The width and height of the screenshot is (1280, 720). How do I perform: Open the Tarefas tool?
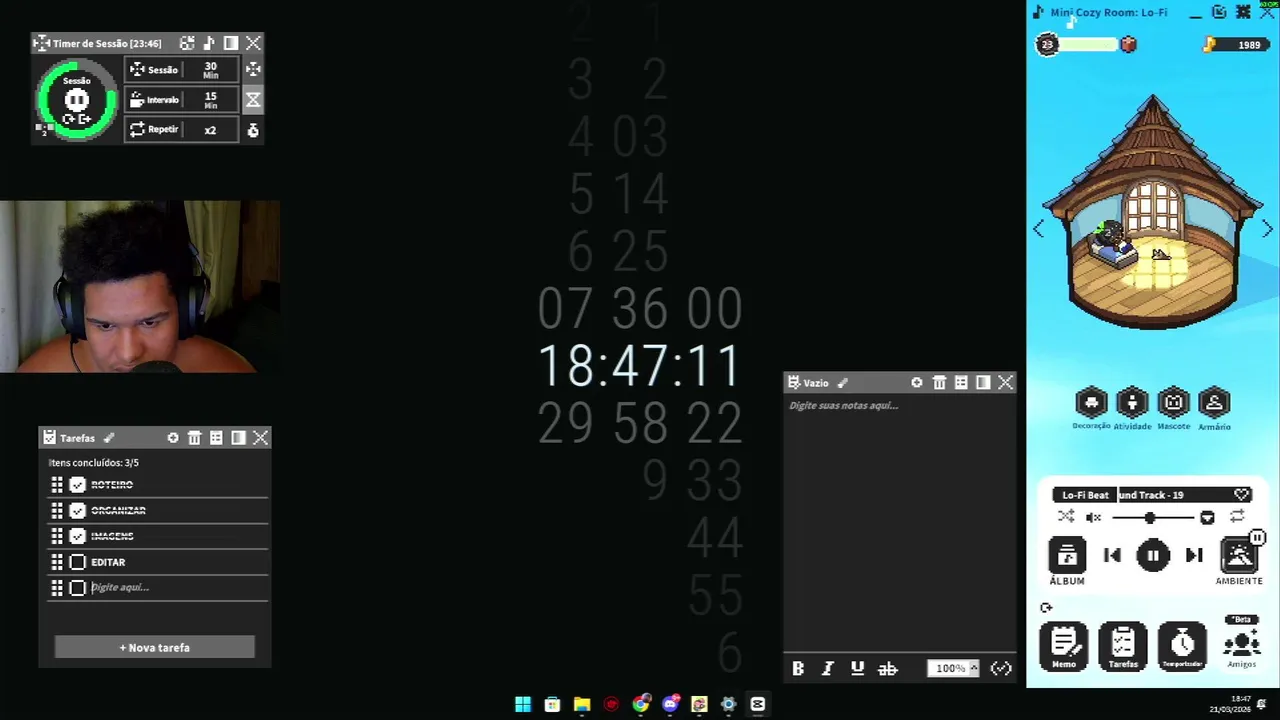(x=1123, y=646)
